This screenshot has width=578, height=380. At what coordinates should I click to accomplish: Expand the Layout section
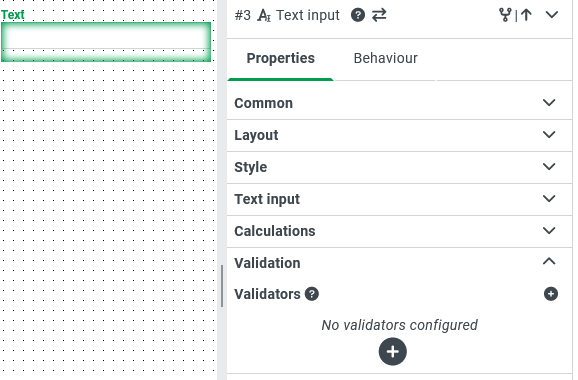click(x=399, y=135)
